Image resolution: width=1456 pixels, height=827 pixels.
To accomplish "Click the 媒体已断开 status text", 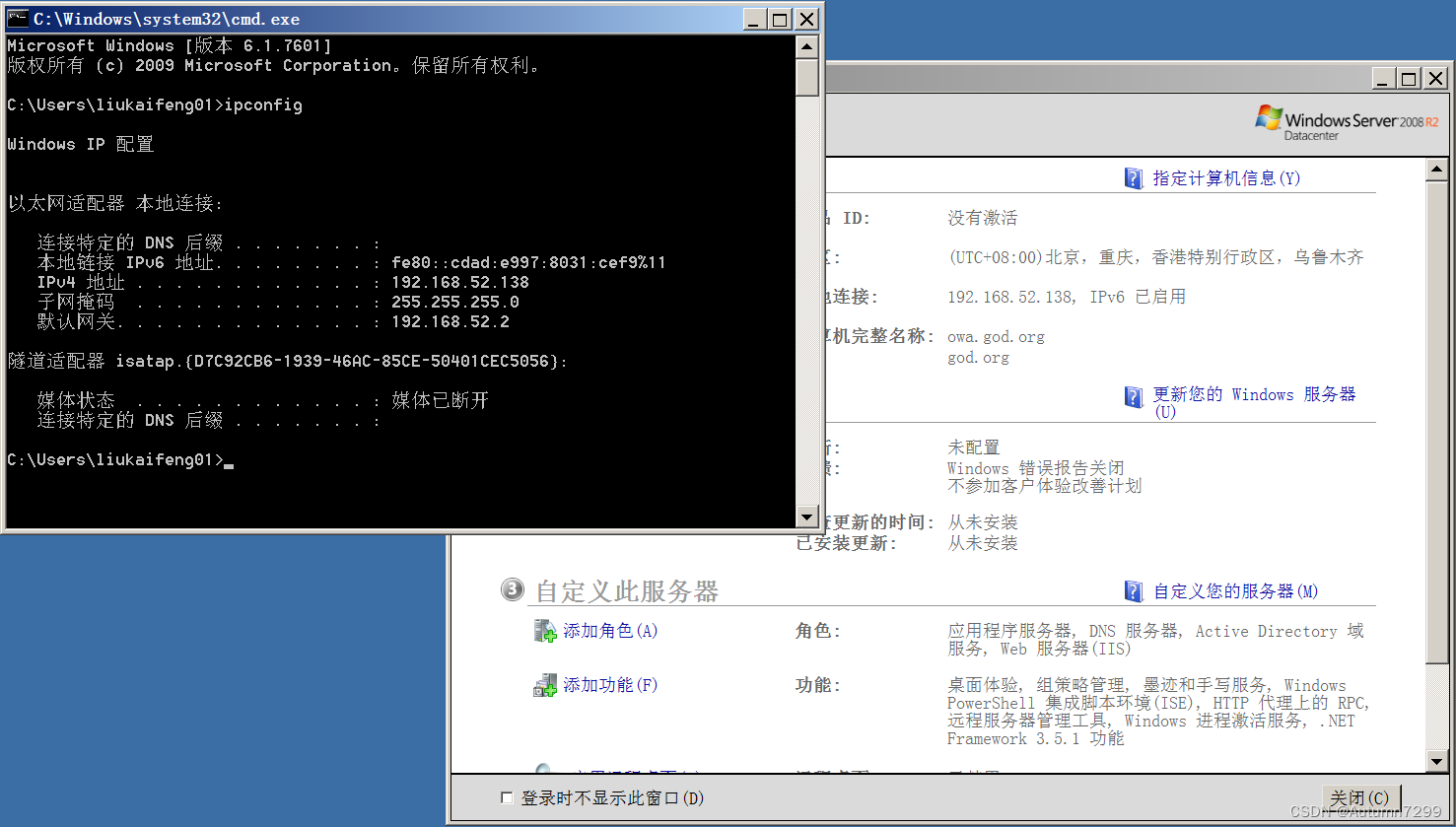I will 440,400.
